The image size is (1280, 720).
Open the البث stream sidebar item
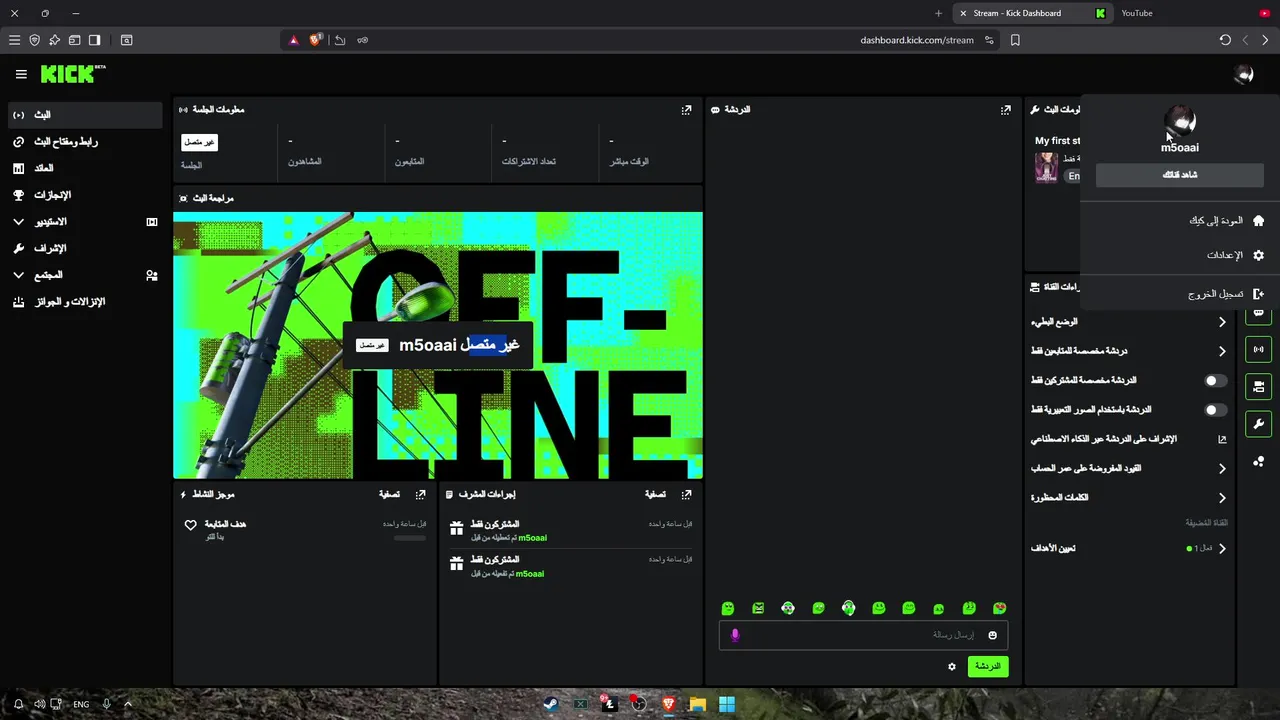[85, 115]
